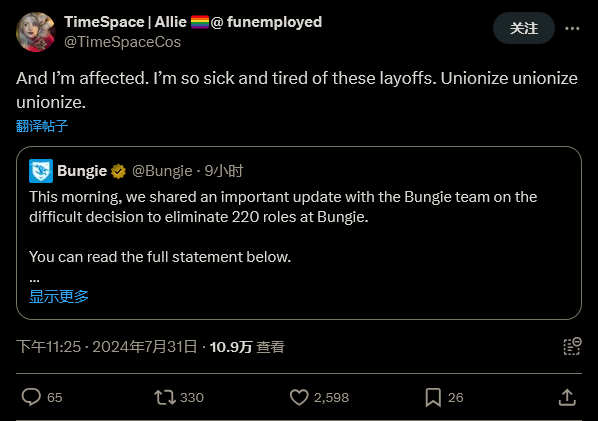
Task: Click the Bungie verified gold badge
Action: coord(118,171)
